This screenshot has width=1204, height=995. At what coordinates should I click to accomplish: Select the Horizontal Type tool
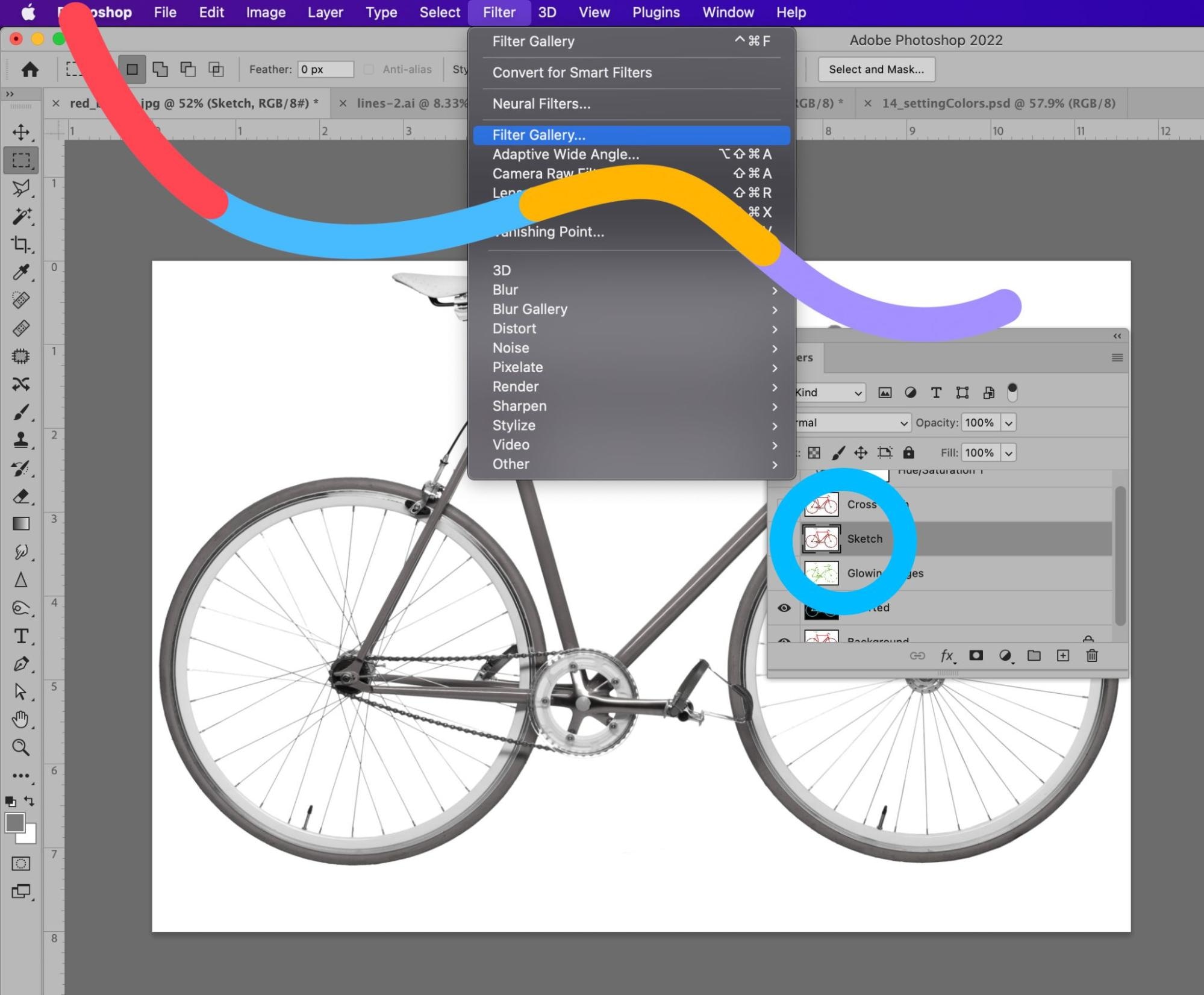[21, 636]
